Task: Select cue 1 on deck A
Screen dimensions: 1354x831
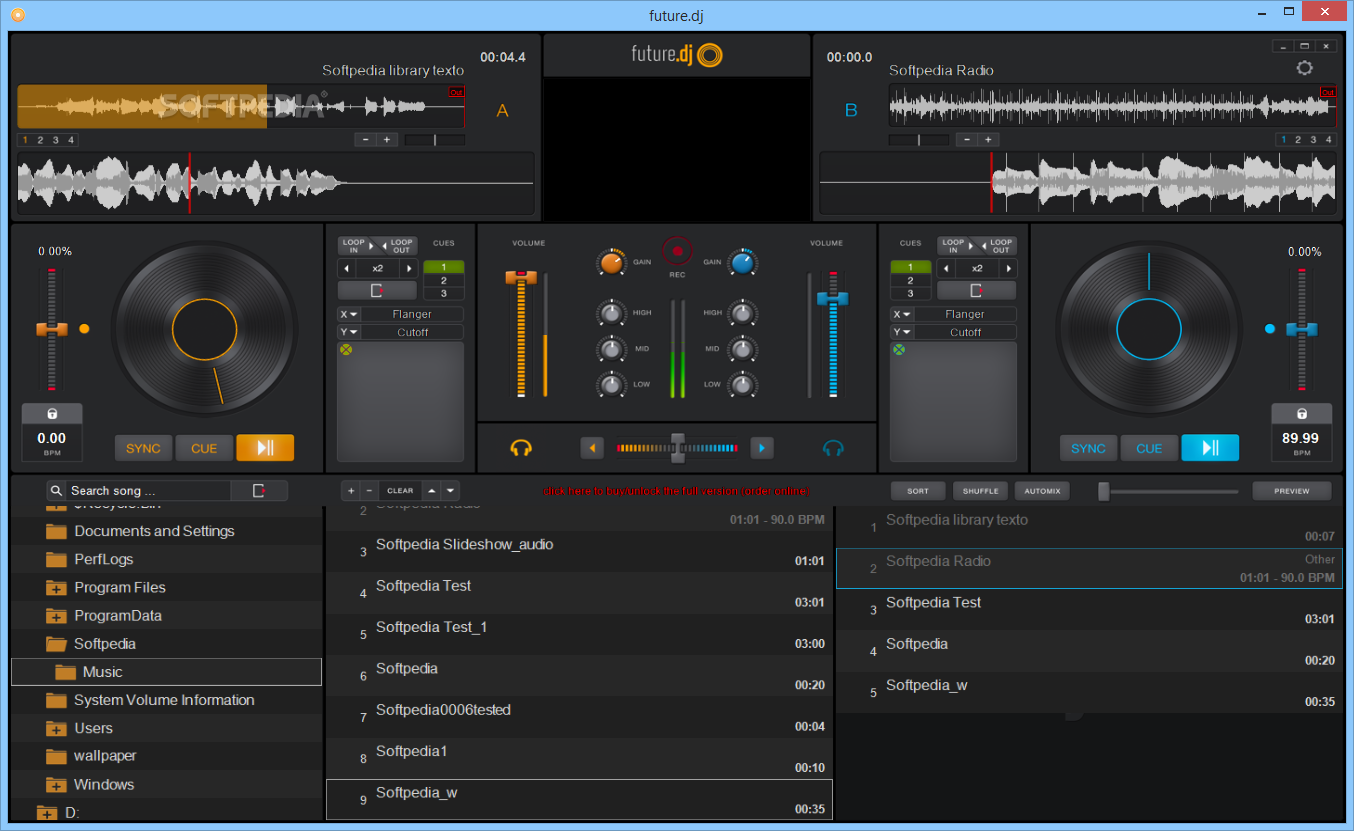Action: point(444,267)
